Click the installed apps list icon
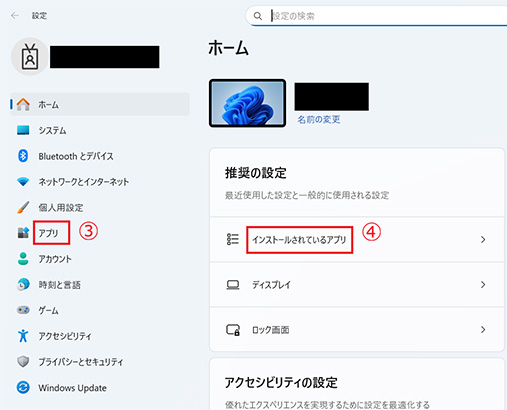507x410 pixels. [233, 239]
